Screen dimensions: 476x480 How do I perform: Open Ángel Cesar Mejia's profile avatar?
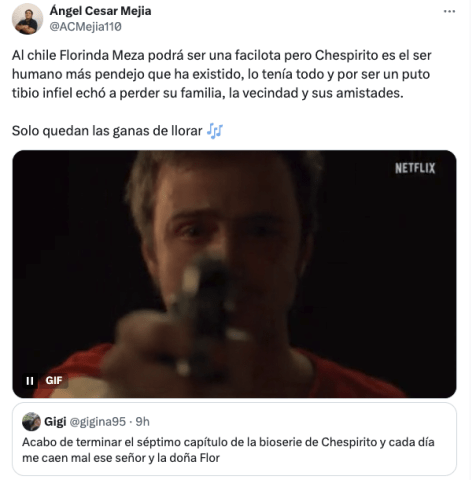click(27, 19)
